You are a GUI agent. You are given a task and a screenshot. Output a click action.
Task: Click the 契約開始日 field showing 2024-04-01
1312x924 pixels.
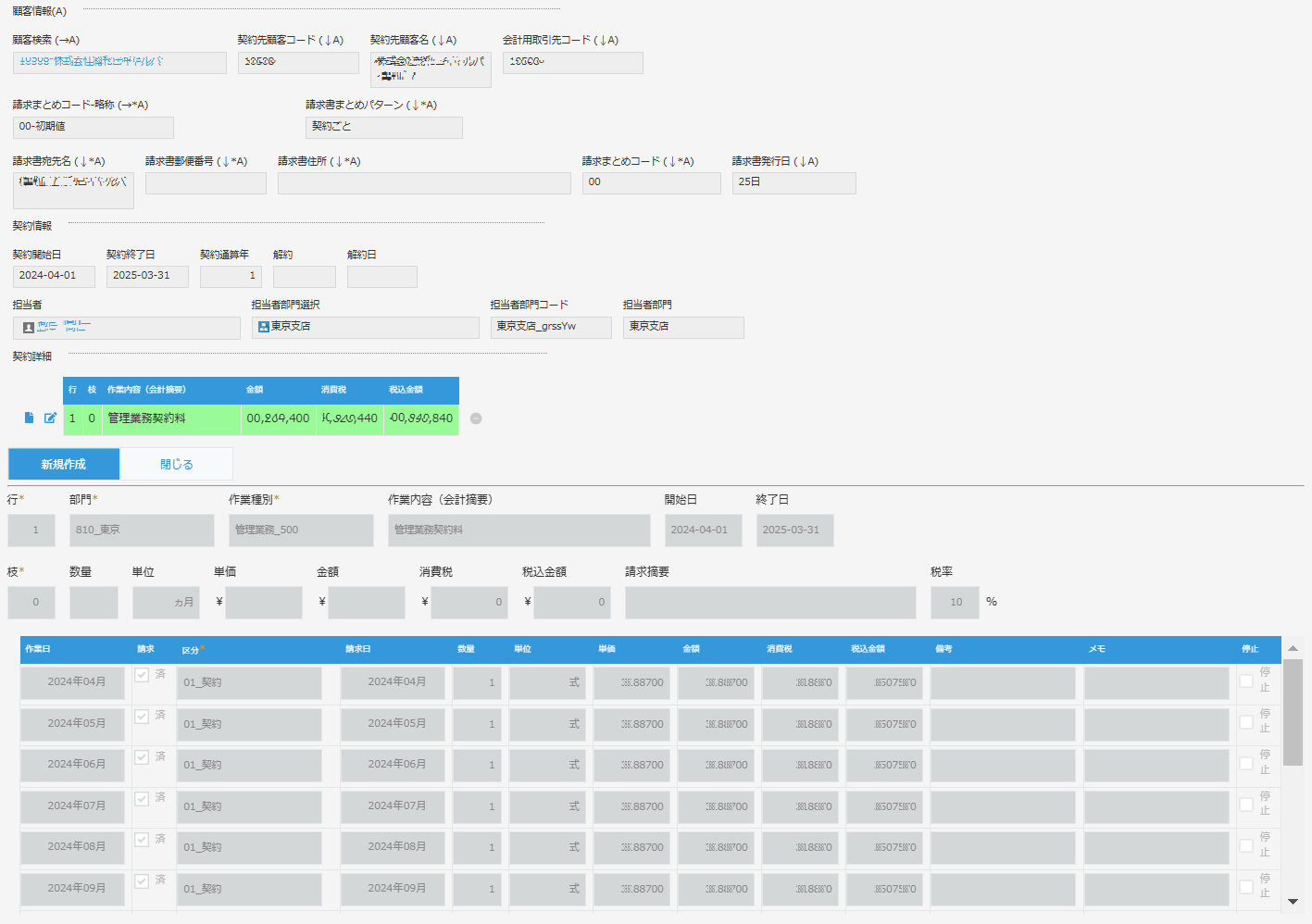tap(54, 276)
